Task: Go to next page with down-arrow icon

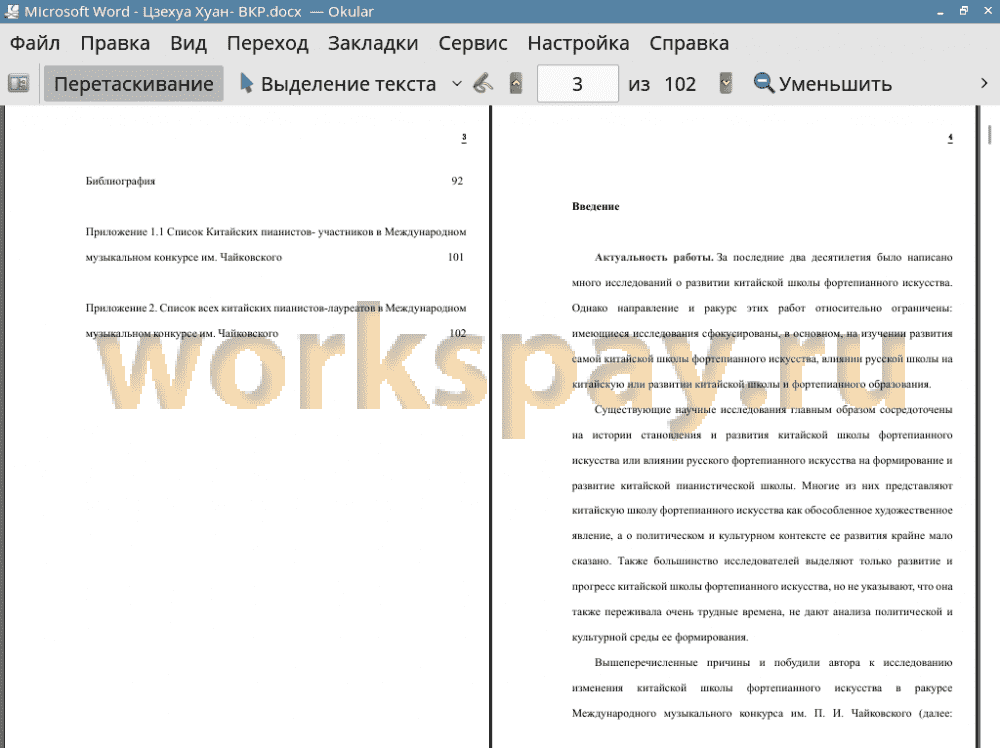Action: tap(726, 84)
